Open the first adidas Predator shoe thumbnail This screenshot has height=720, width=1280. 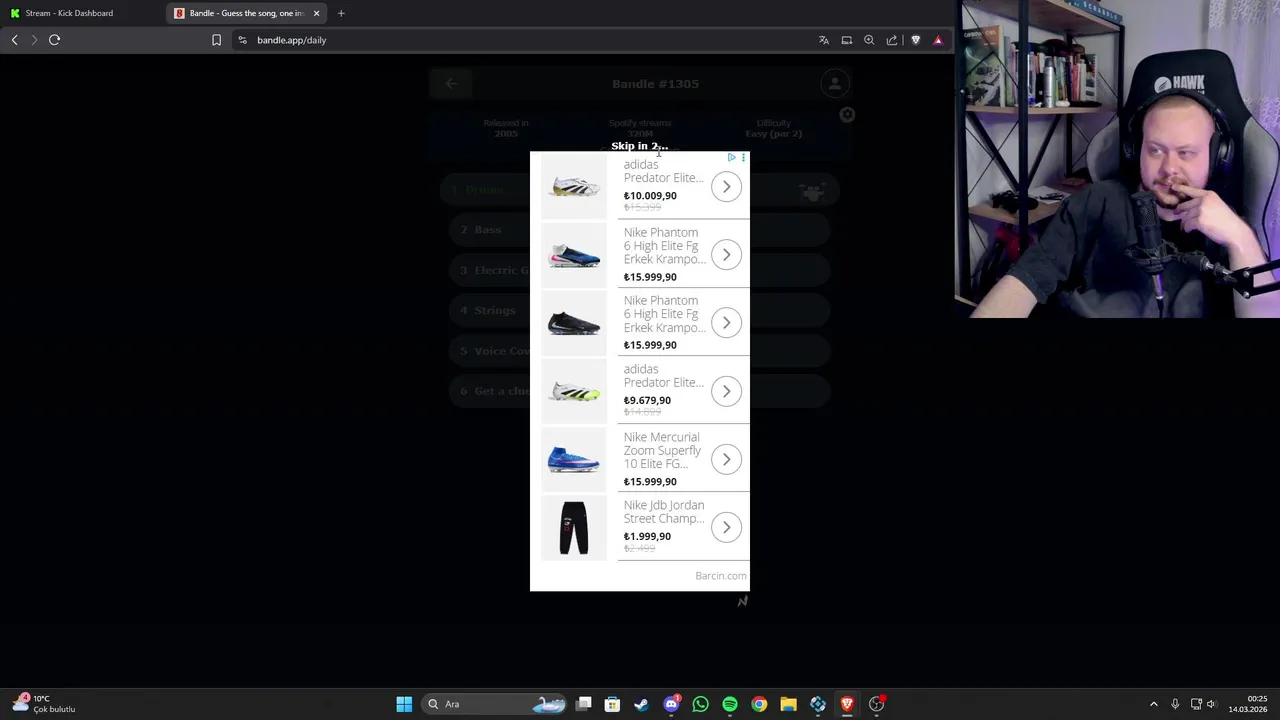(574, 186)
